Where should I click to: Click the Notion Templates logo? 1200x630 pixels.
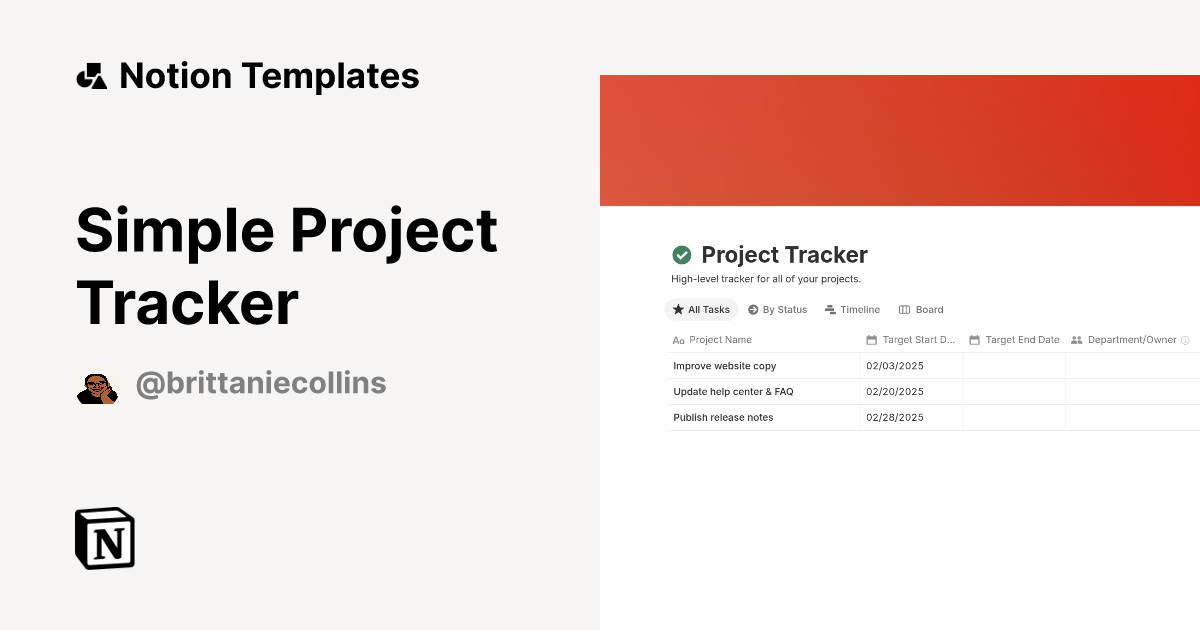[248, 75]
